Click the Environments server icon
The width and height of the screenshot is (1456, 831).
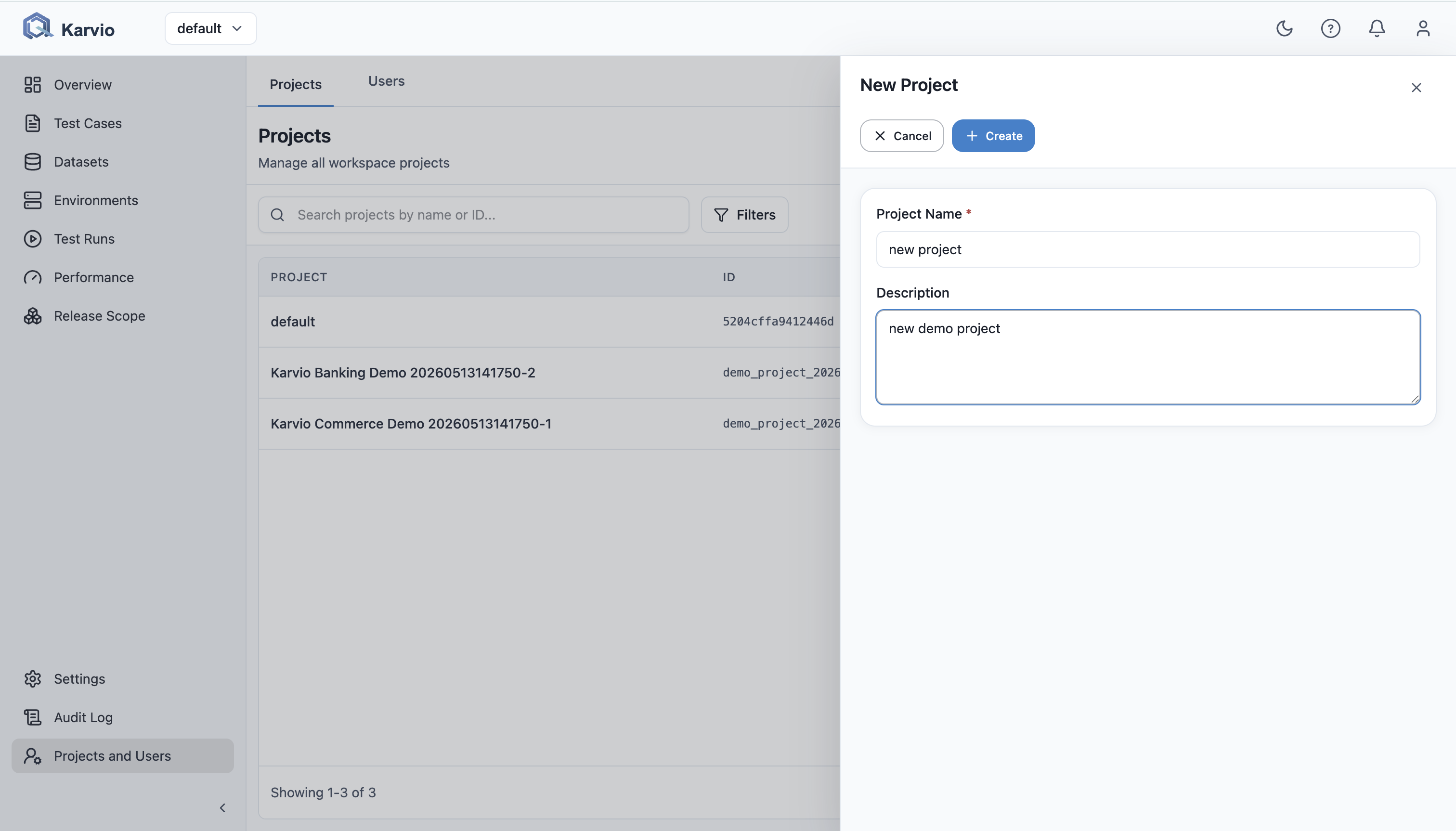pyautogui.click(x=33, y=200)
